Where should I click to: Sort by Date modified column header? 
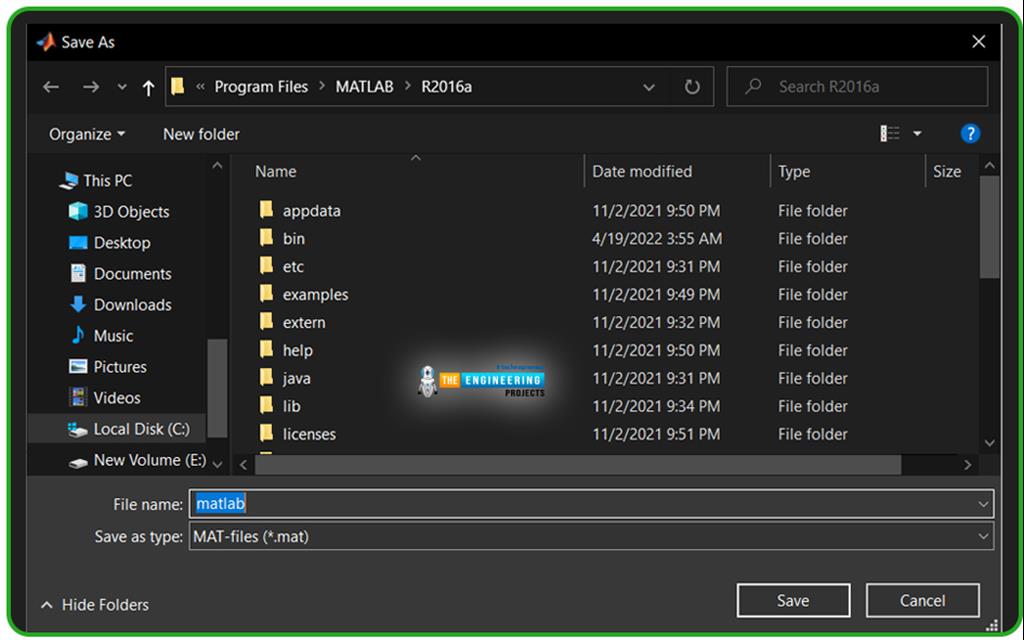click(641, 171)
